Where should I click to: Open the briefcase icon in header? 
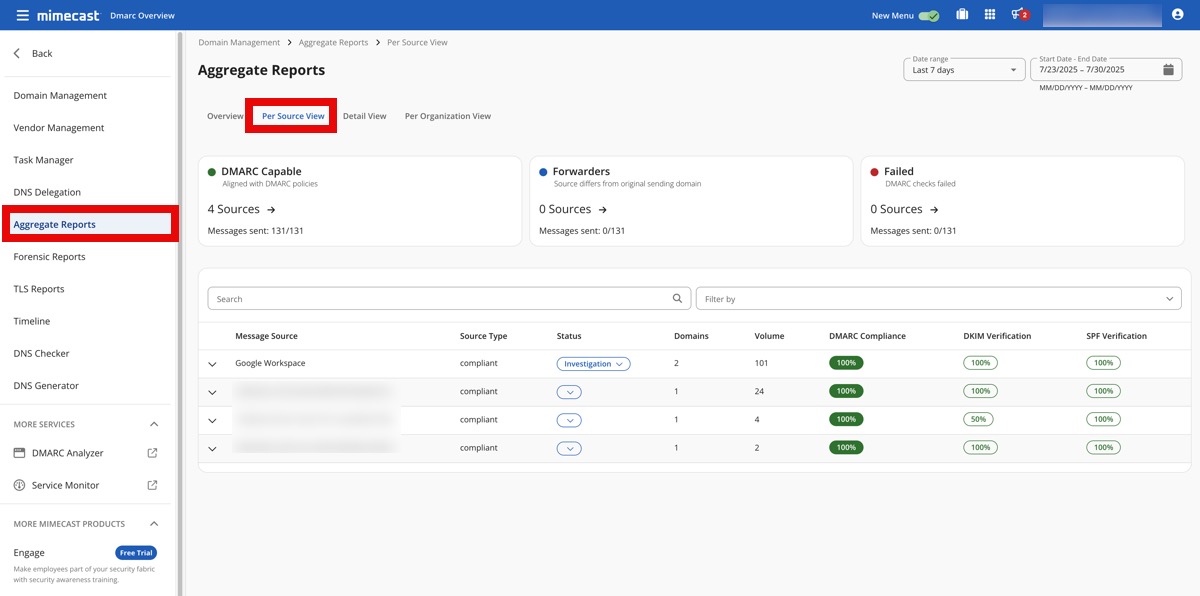coord(962,15)
